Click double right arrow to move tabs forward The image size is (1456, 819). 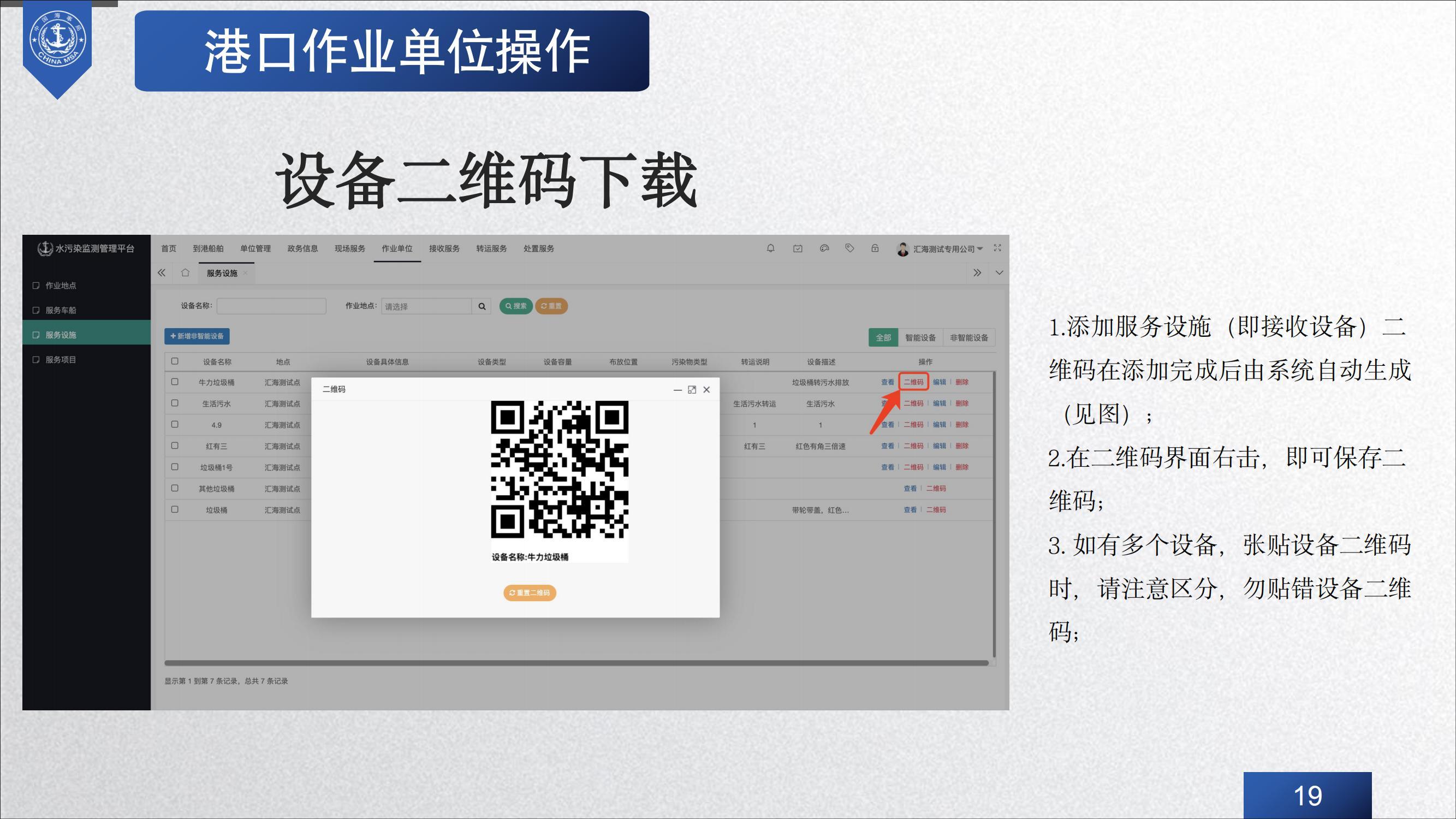[977, 273]
